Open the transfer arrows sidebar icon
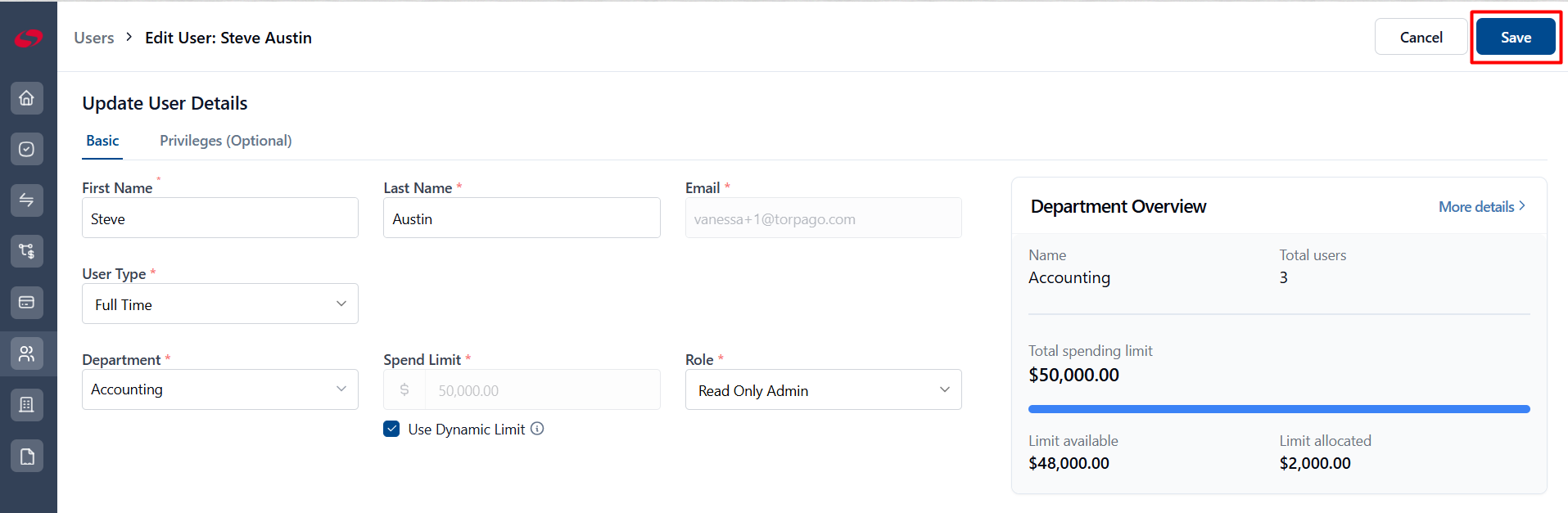The image size is (1568, 513). [27, 200]
